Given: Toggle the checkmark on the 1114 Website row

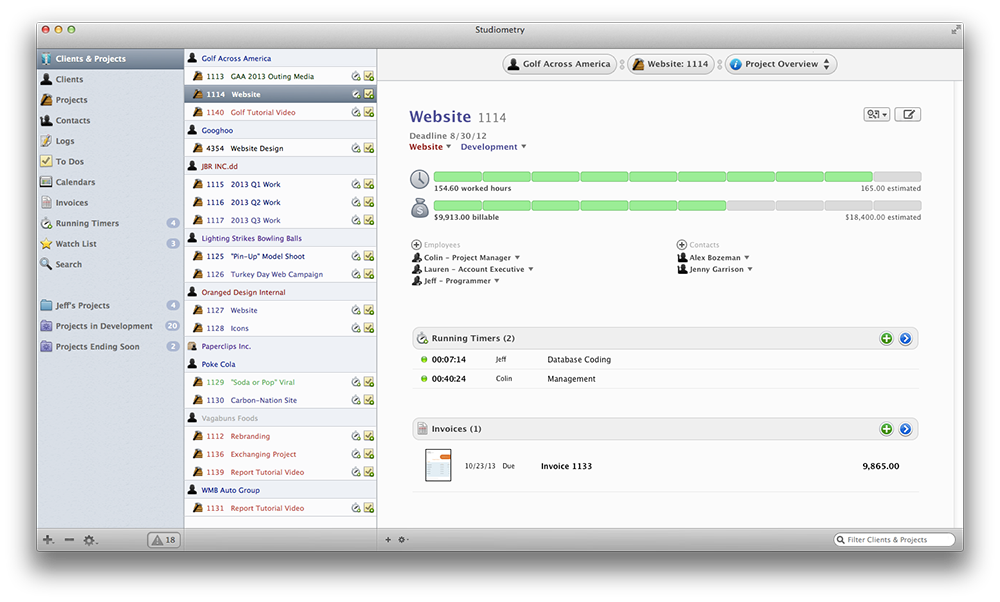Looking at the screenshot, I should pos(368,92).
